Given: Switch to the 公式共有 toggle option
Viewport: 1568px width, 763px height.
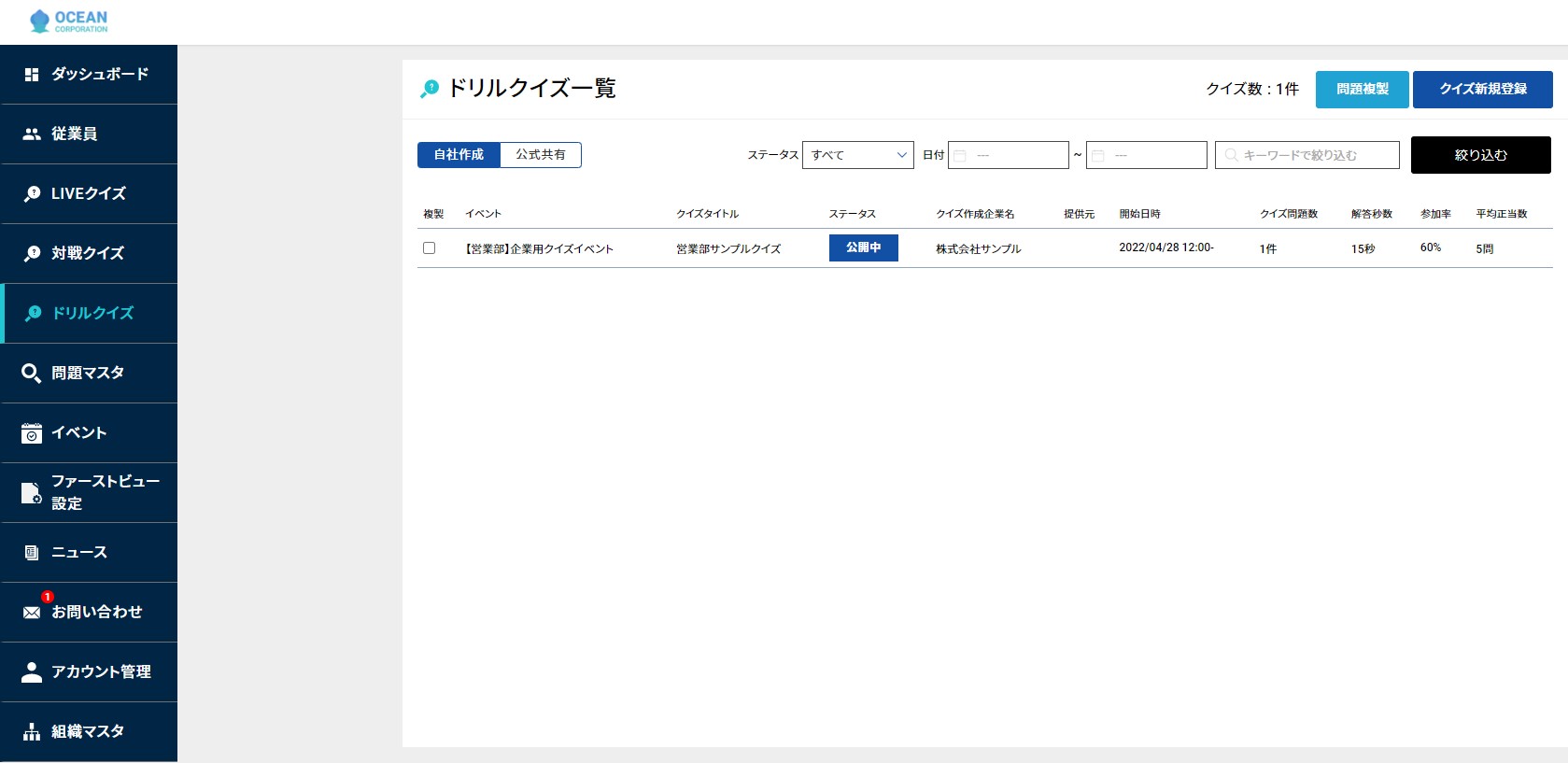Looking at the screenshot, I should [541, 155].
